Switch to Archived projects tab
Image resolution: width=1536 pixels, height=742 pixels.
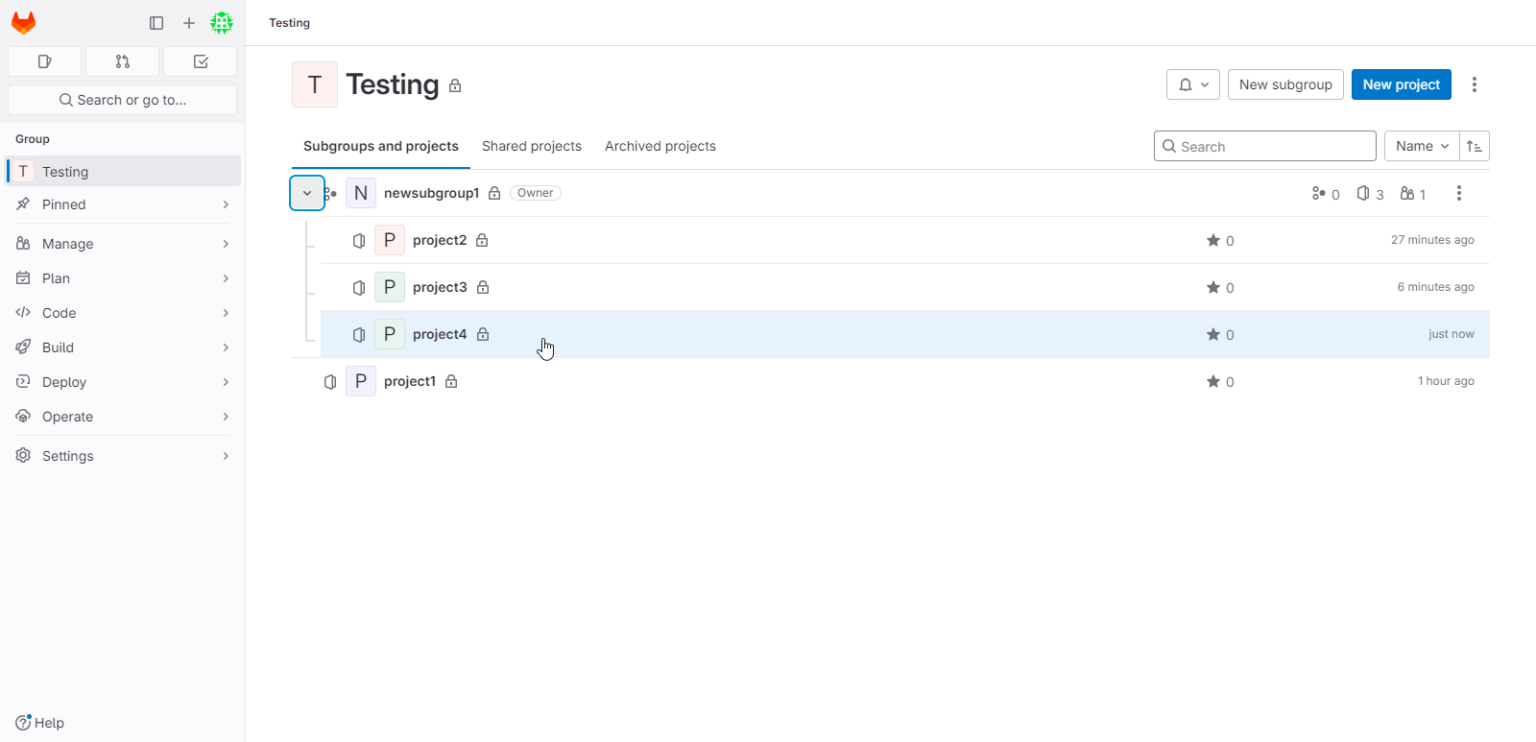click(x=660, y=146)
